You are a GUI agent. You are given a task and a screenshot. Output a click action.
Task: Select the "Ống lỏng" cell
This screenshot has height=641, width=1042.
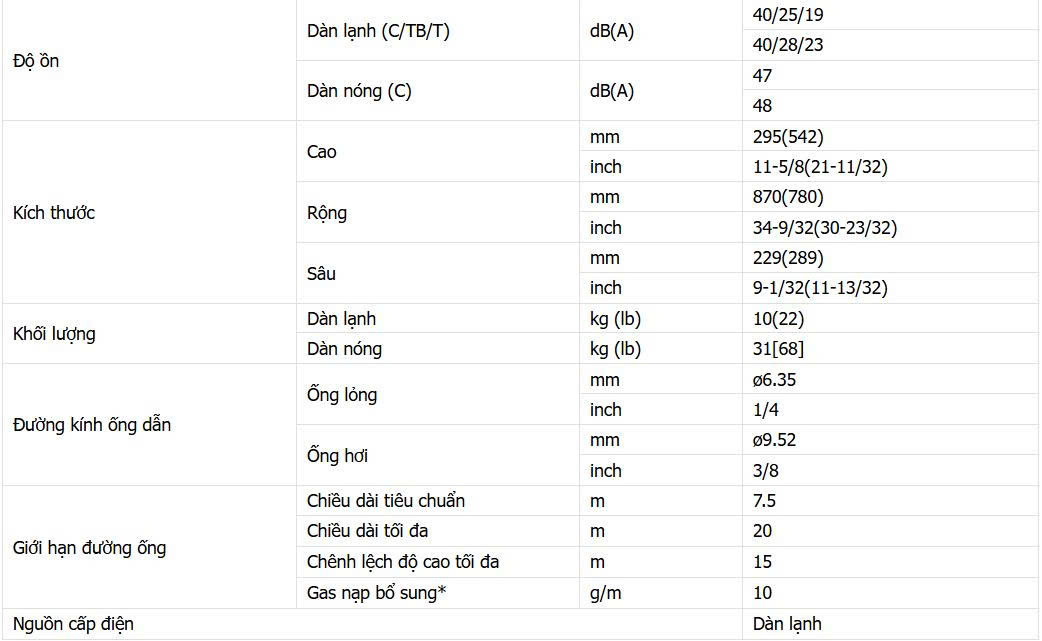pyautogui.click(x=342, y=395)
